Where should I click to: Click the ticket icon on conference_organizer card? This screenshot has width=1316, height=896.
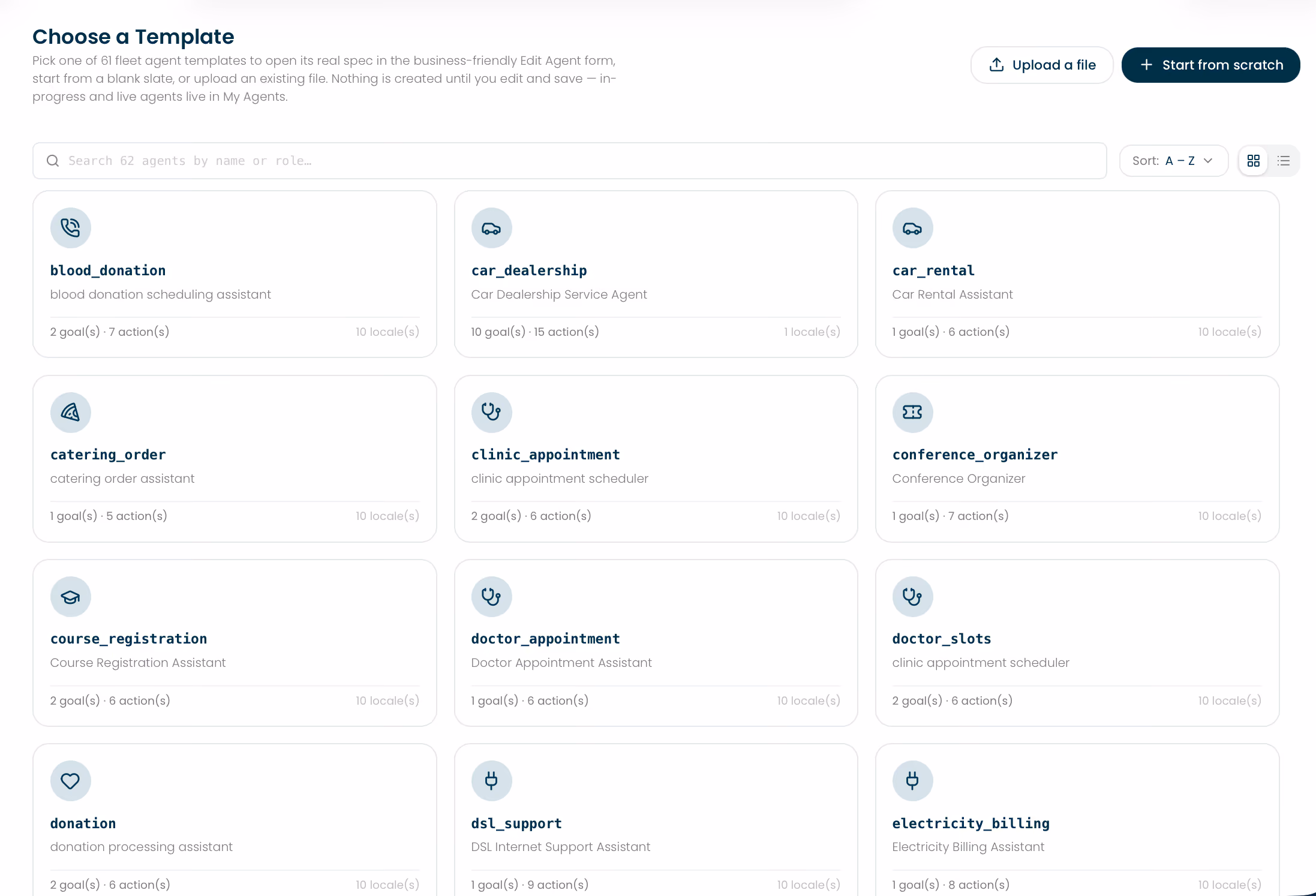[x=912, y=412]
